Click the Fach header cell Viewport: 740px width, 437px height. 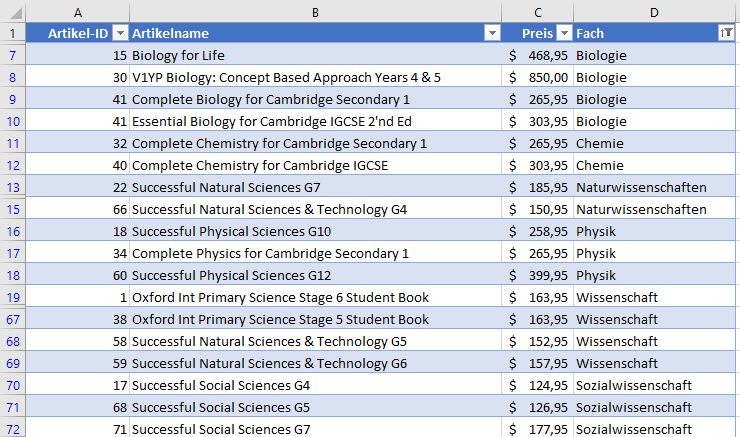(x=654, y=33)
